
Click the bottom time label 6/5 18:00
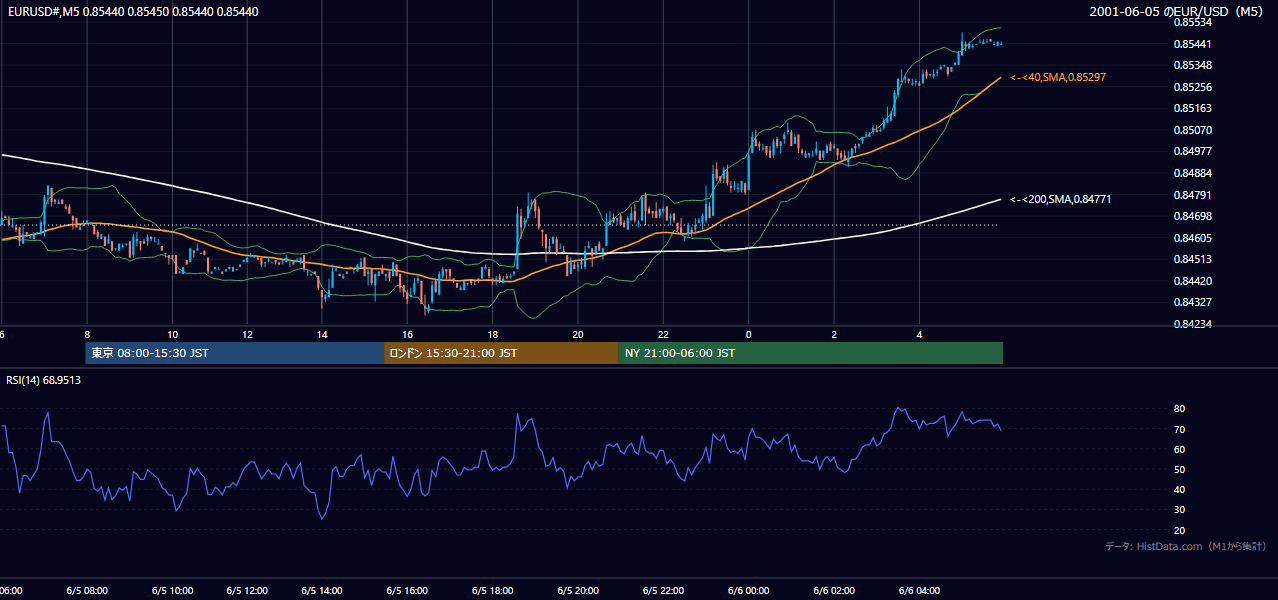click(x=493, y=590)
